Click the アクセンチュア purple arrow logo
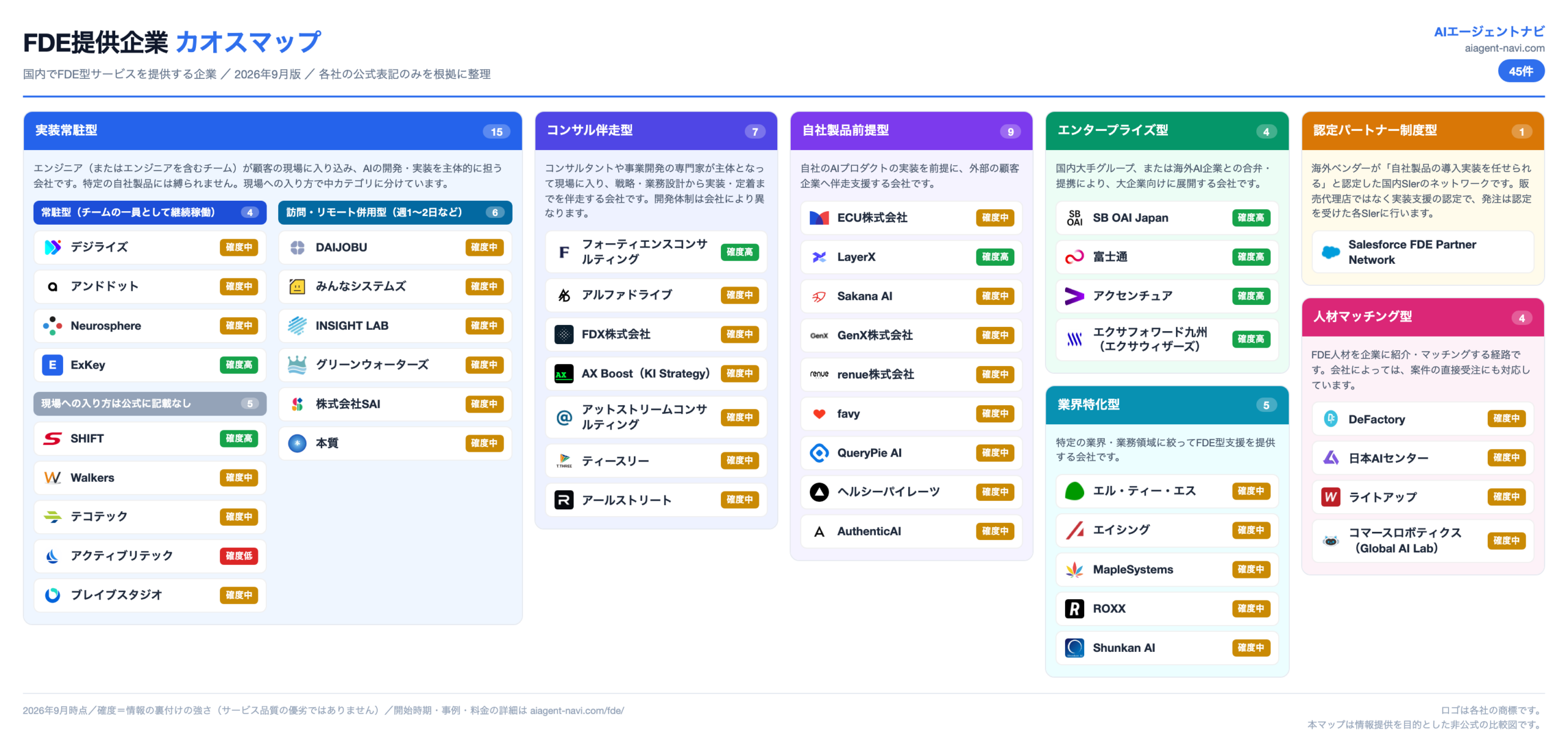Image resolution: width=1568 pixels, height=756 pixels. (x=1074, y=296)
